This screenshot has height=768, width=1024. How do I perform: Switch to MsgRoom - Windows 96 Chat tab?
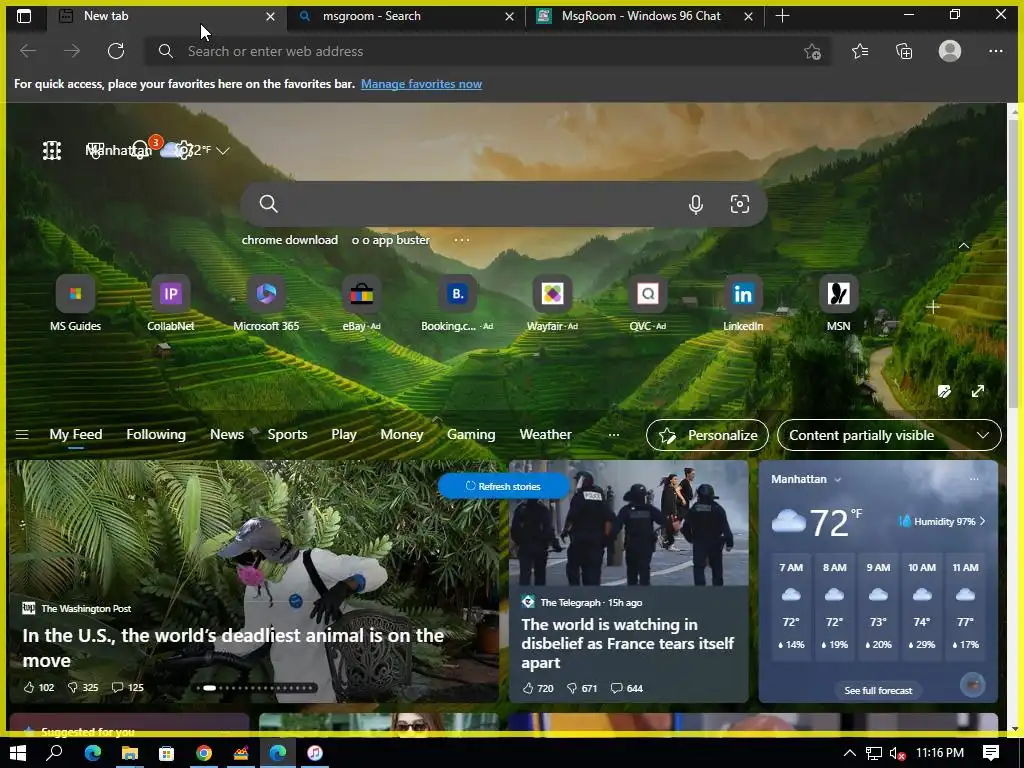(x=645, y=16)
